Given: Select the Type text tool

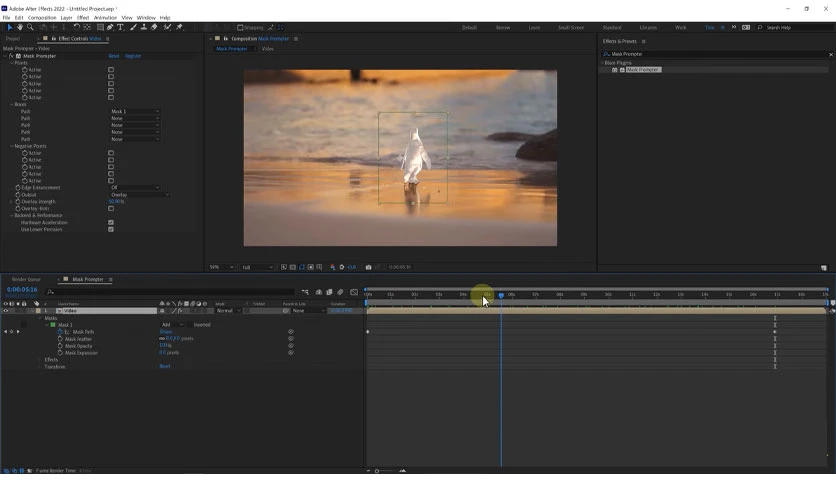Looking at the screenshot, I should (120, 27).
